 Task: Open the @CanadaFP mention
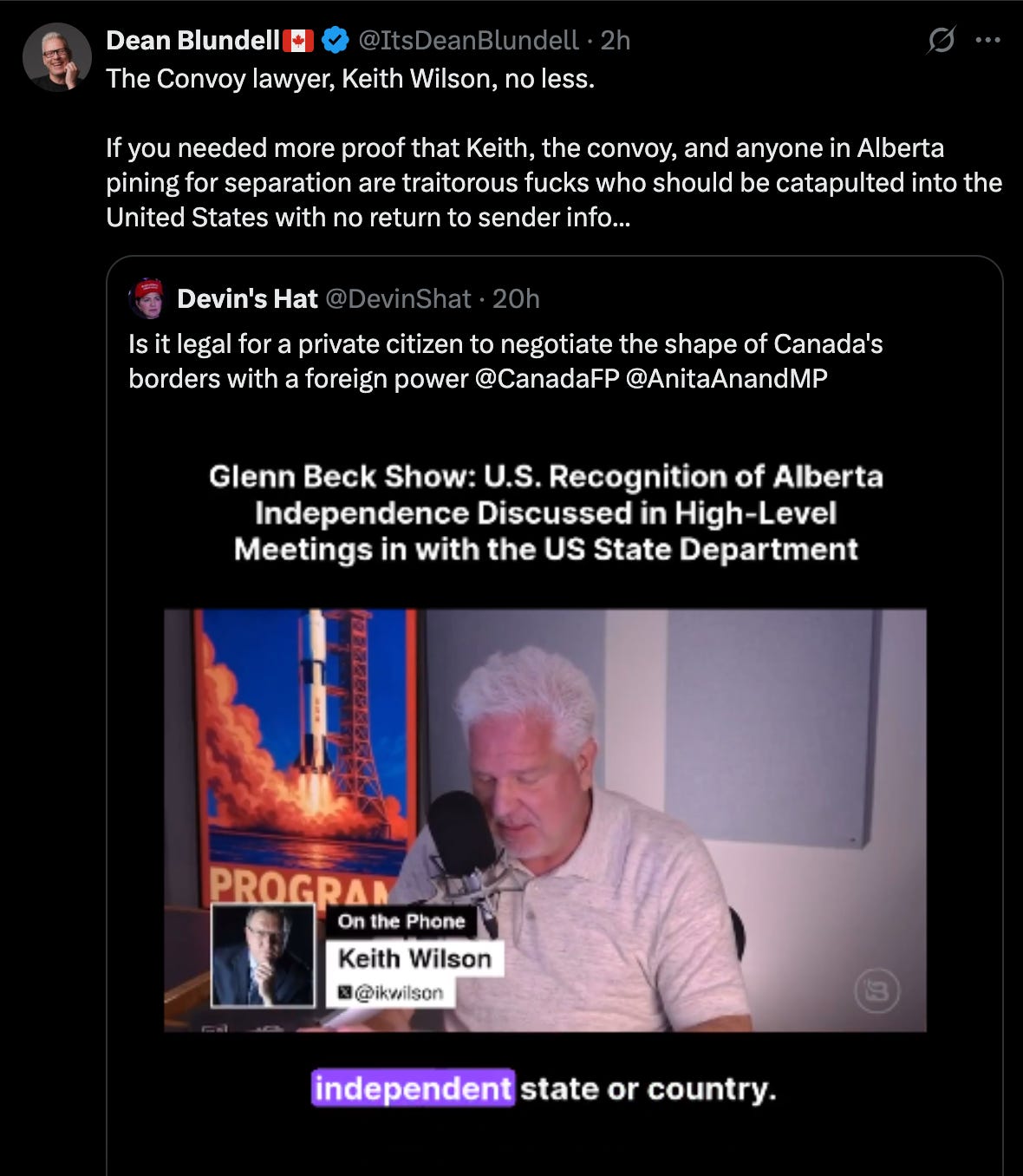click(x=547, y=379)
